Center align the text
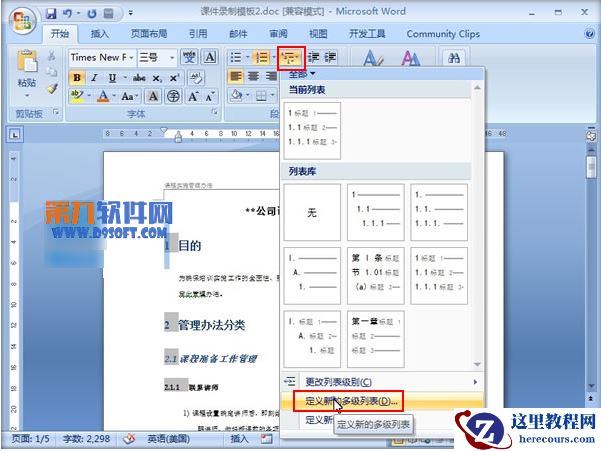Image resolution: width=601 pixels, height=451 pixels. click(253, 76)
